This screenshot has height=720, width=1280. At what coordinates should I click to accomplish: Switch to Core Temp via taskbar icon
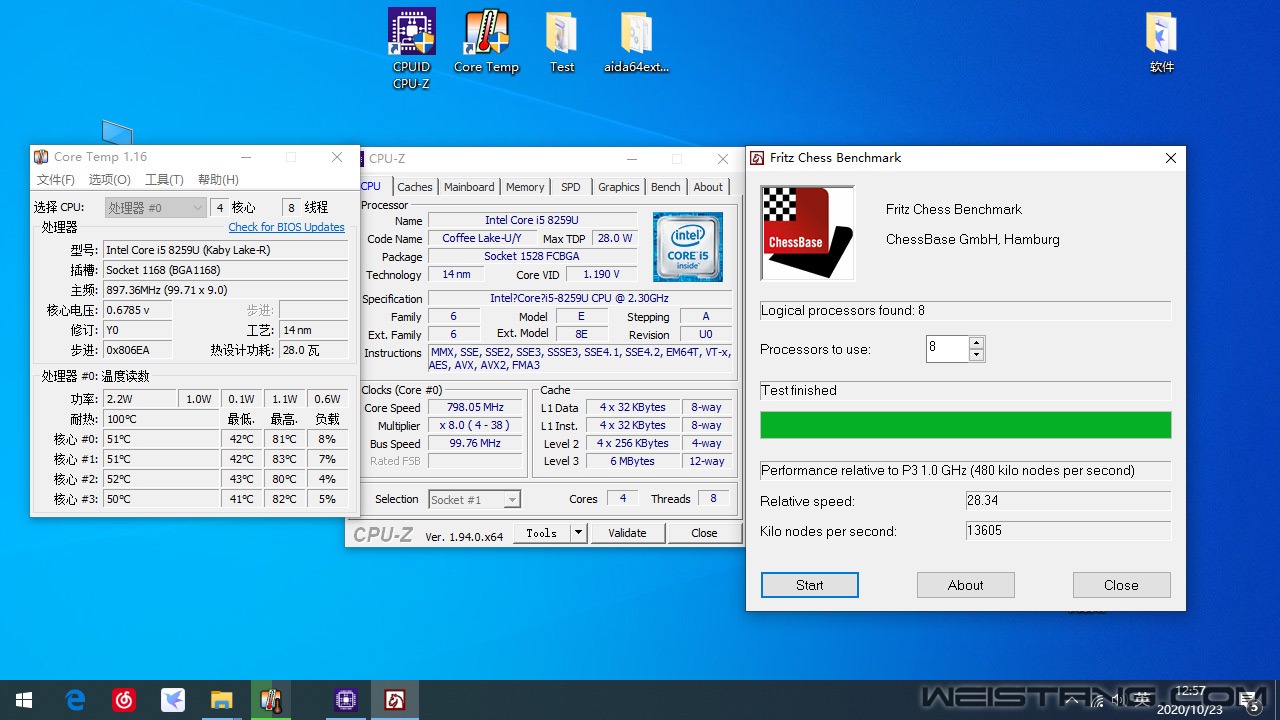(x=270, y=700)
